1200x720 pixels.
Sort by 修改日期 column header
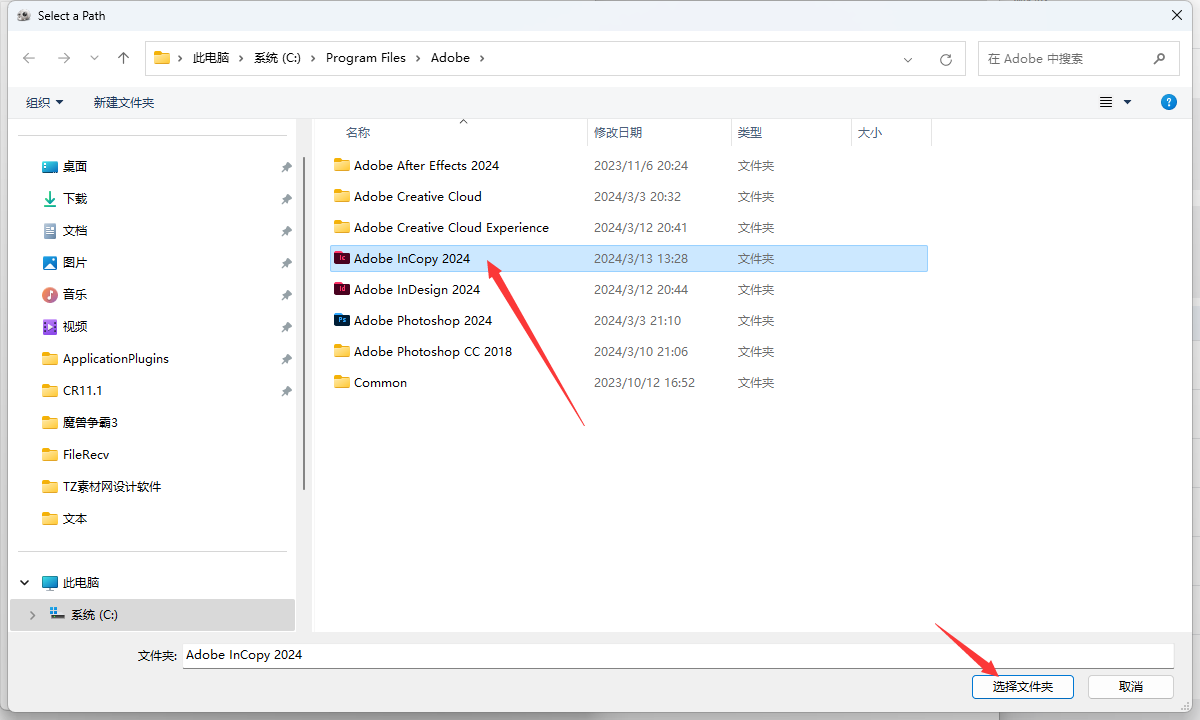point(618,132)
